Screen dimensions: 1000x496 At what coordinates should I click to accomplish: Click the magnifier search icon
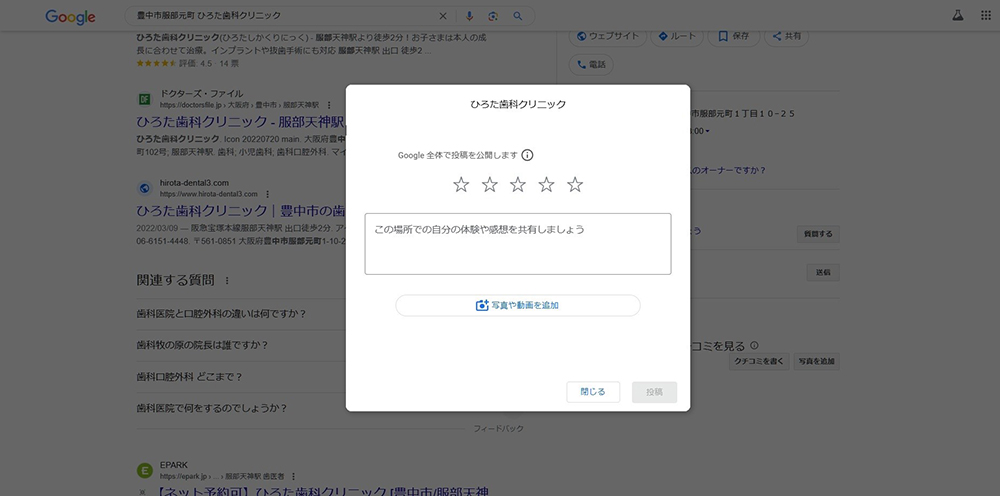point(517,17)
